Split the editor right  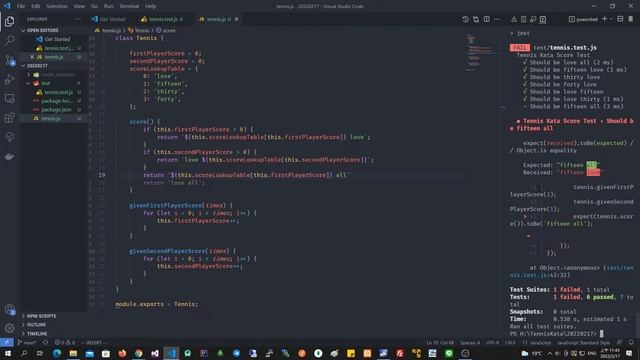point(487,19)
